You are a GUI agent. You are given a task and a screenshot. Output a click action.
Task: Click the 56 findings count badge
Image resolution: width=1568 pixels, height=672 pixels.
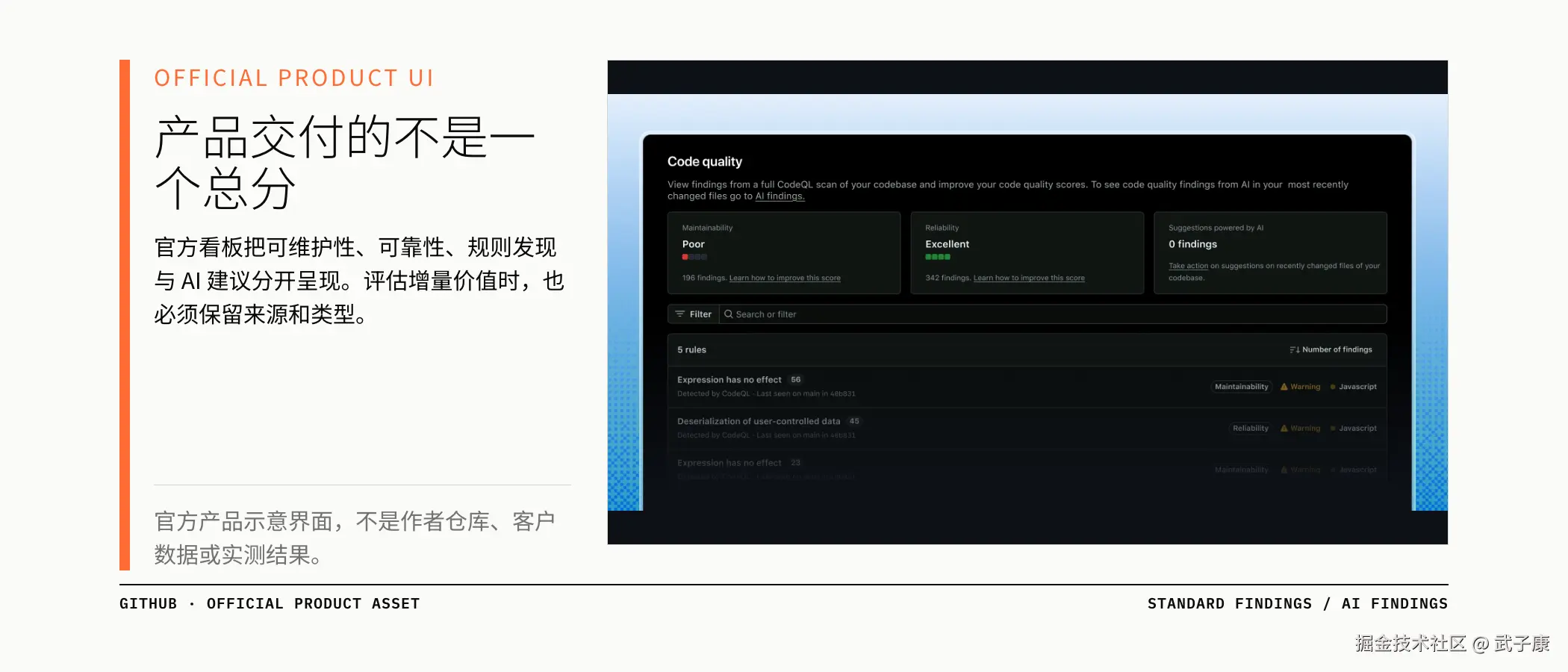pos(796,380)
